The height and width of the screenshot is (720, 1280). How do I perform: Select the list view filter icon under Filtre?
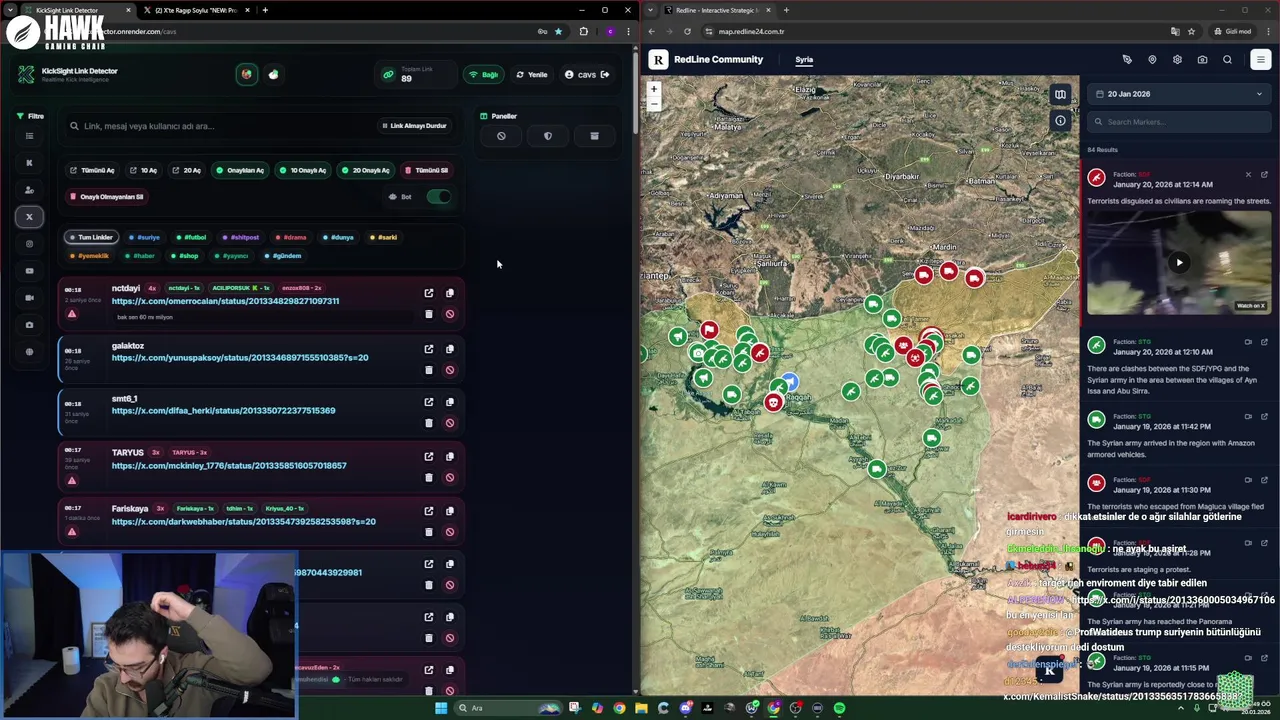[29, 136]
